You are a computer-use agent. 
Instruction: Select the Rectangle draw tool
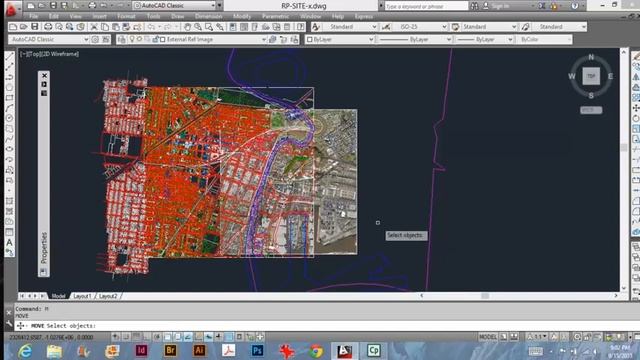click(9, 98)
